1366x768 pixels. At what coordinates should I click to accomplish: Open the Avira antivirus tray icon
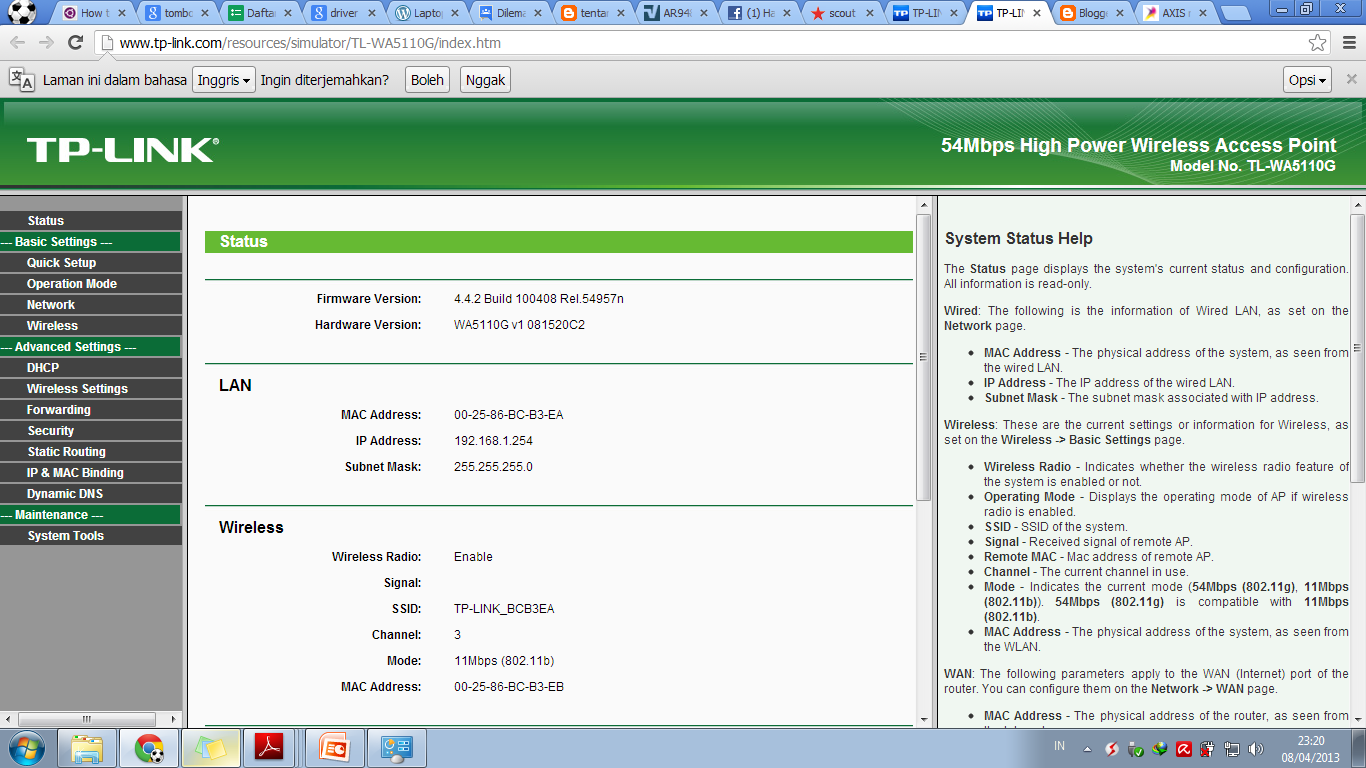tap(1183, 749)
